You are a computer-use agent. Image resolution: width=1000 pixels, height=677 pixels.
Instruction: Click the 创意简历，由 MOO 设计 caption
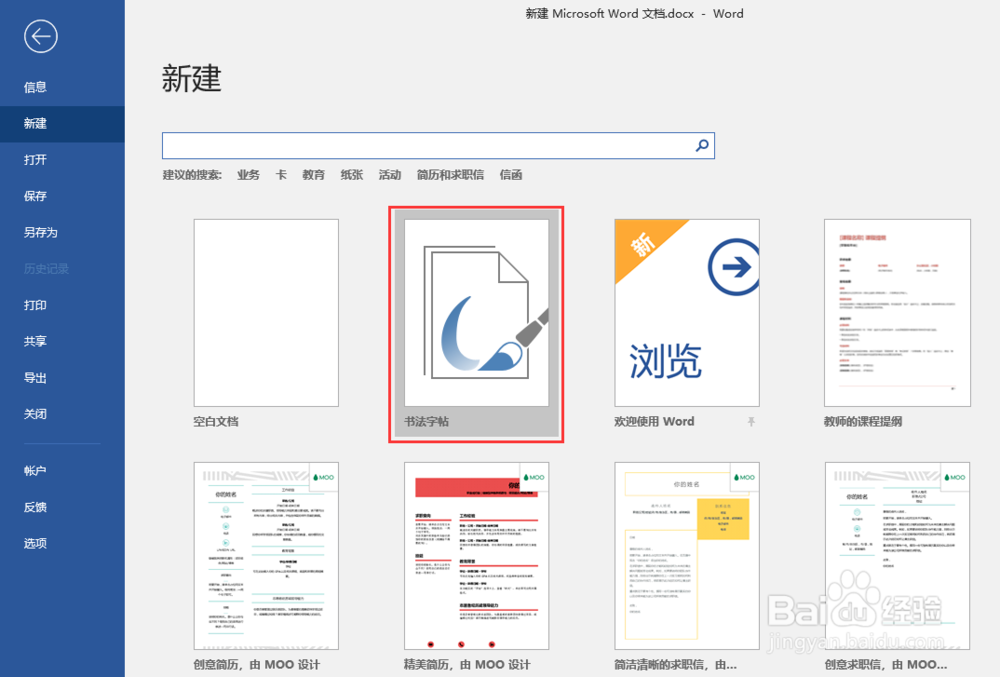(256, 664)
